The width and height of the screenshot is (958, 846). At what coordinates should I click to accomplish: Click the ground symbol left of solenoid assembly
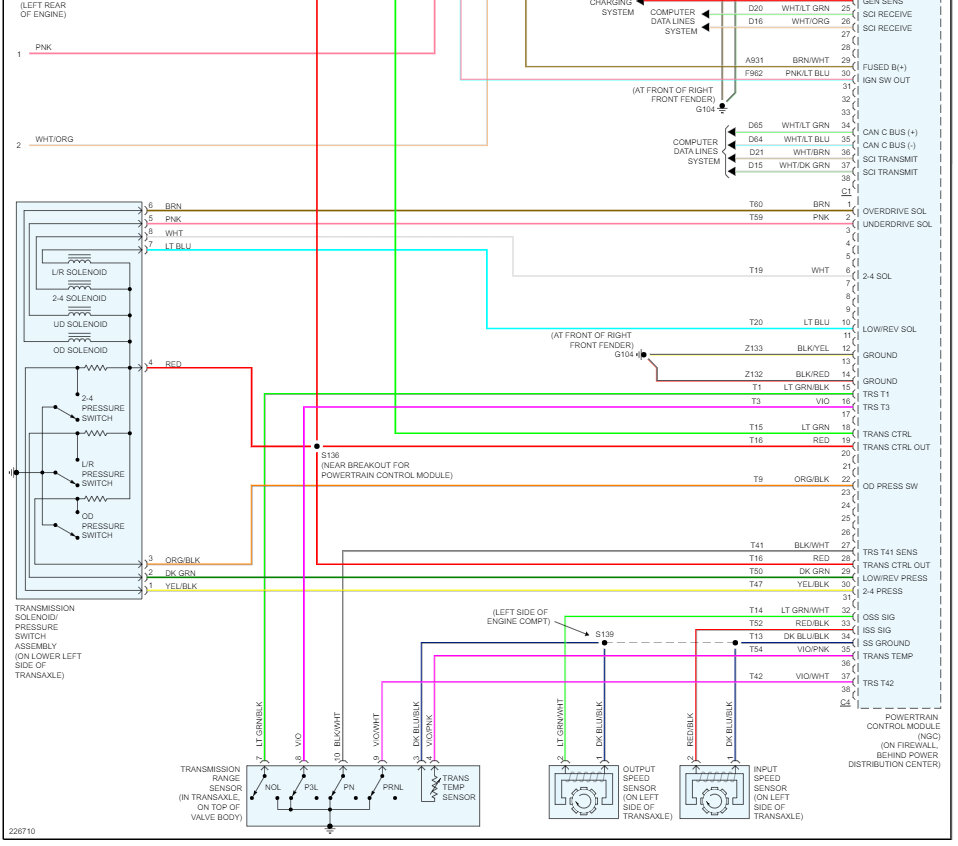tap(13, 472)
